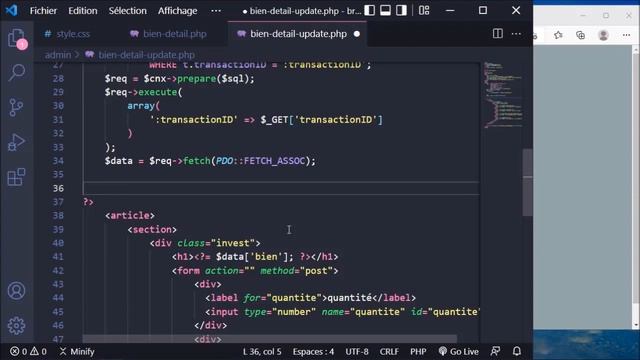Expand the hidden menu bar items
640x360 pixels.
(216, 11)
